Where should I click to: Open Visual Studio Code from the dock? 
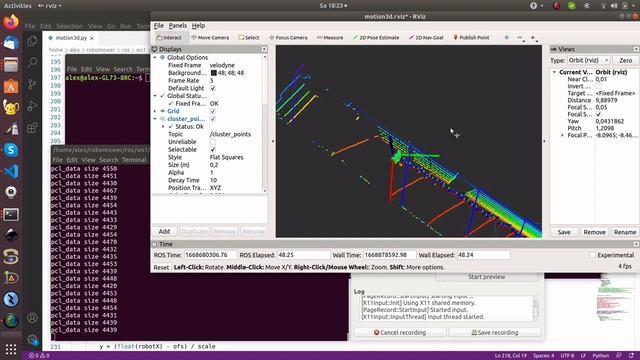[11, 171]
